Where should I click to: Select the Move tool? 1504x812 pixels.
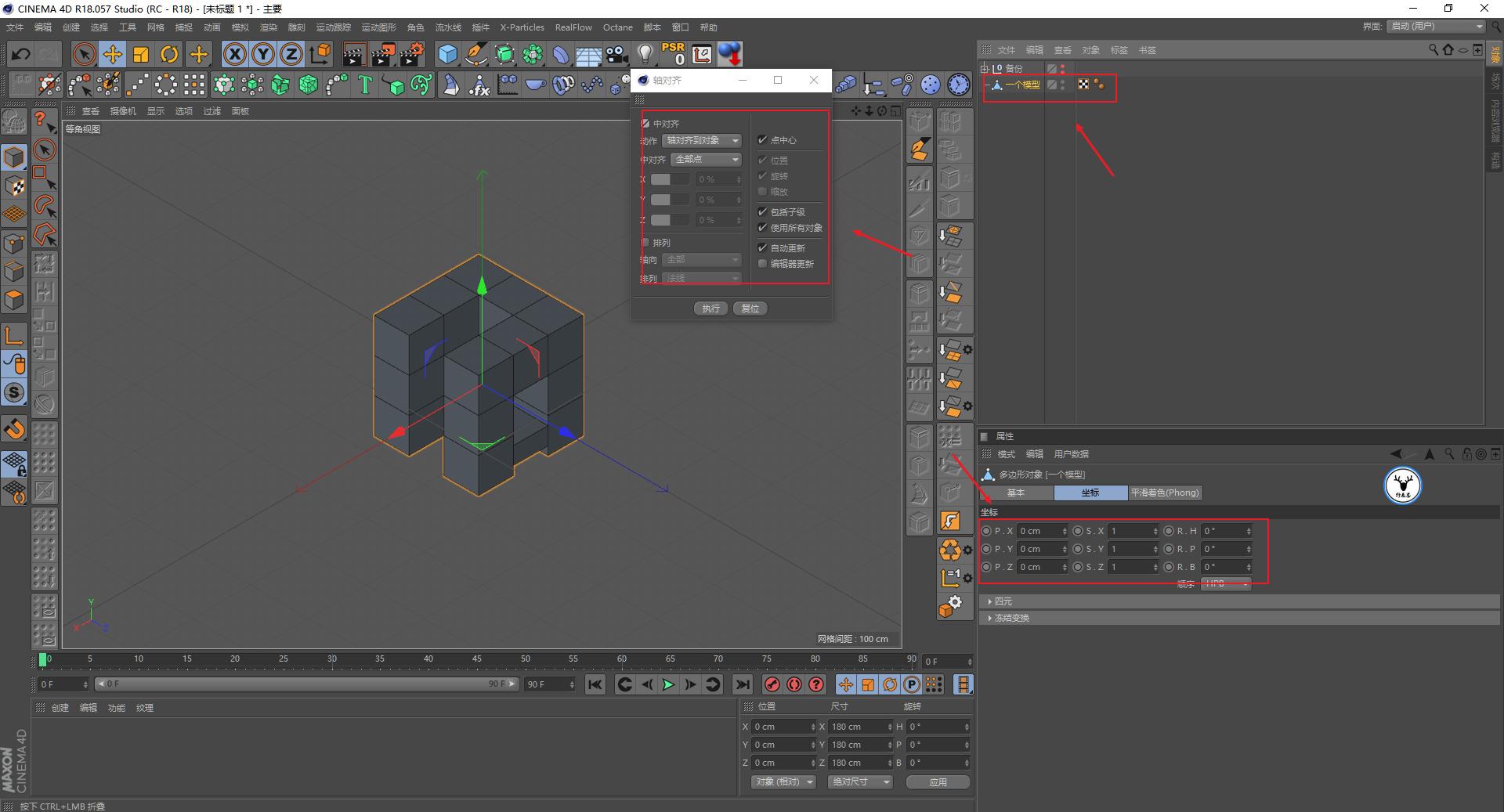[x=113, y=54]
